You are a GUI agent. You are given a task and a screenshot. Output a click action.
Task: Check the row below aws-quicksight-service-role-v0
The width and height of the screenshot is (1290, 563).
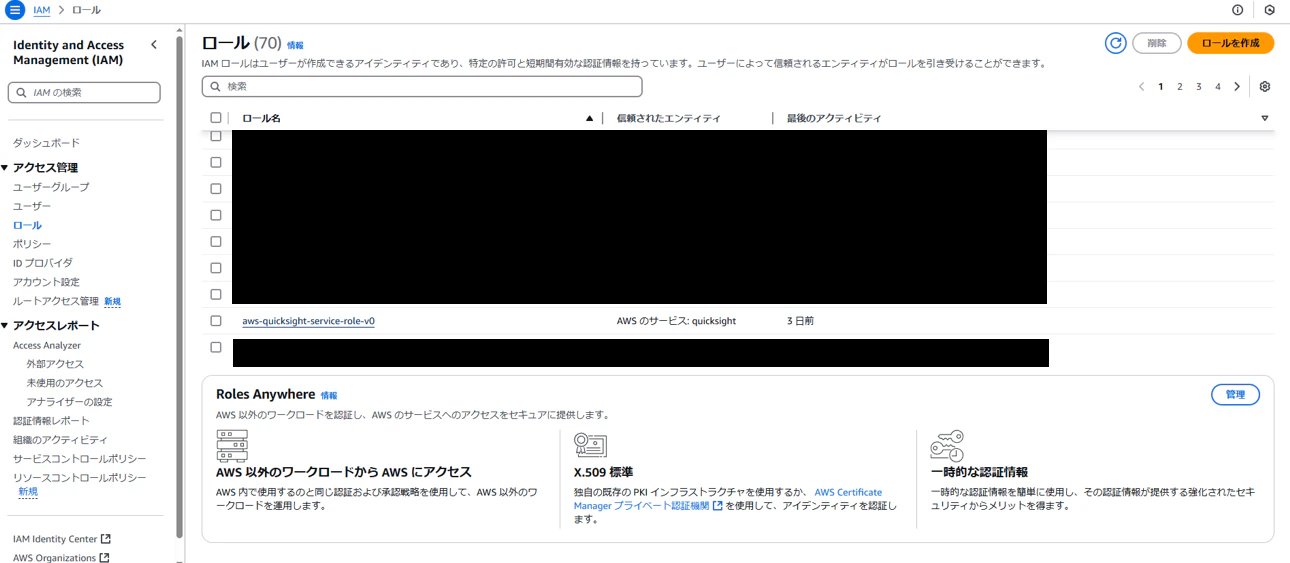(216, 347)
